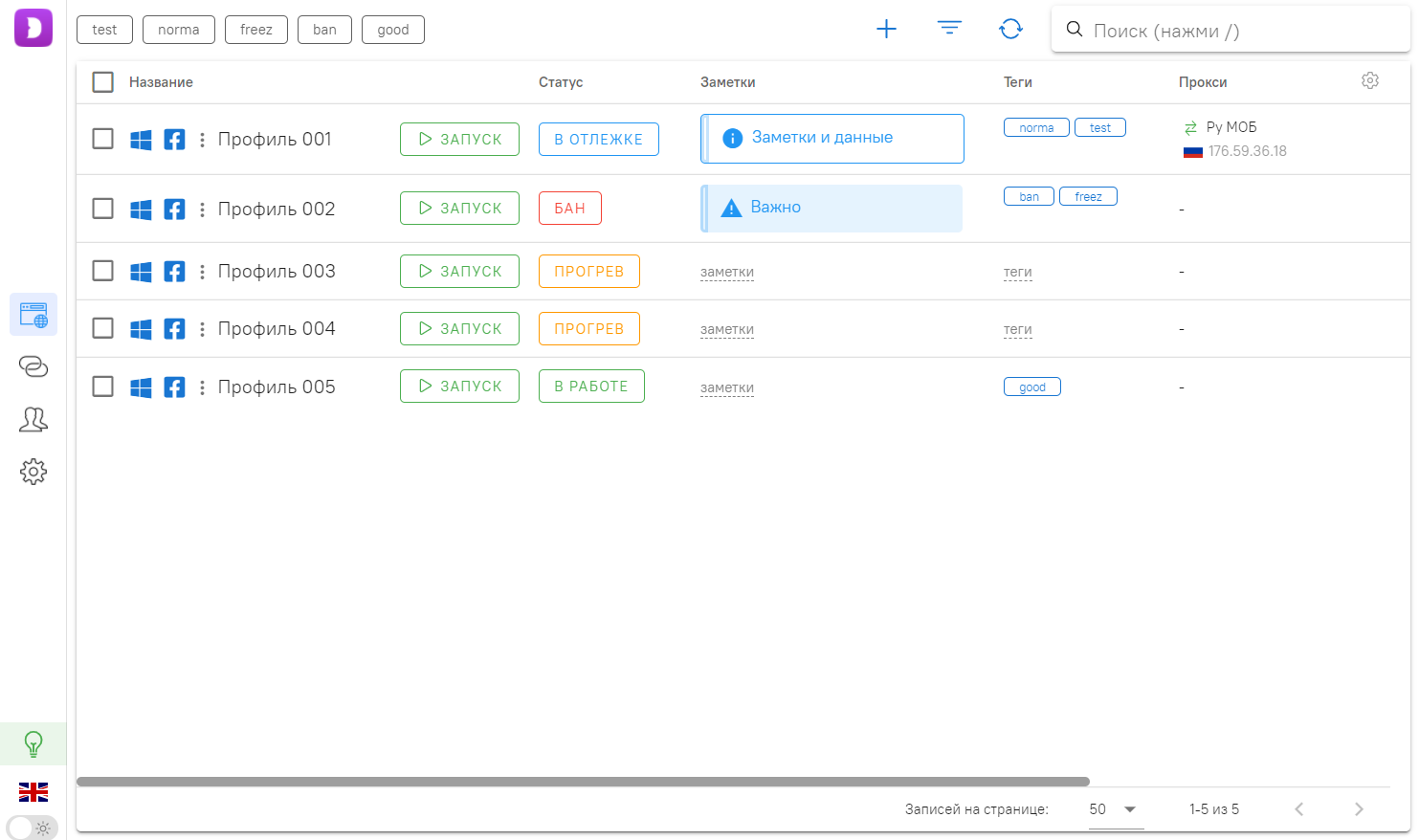Screen dimensions: 1419x840
Task: Open the Заметки и данные note
Action: coord(832,139)
